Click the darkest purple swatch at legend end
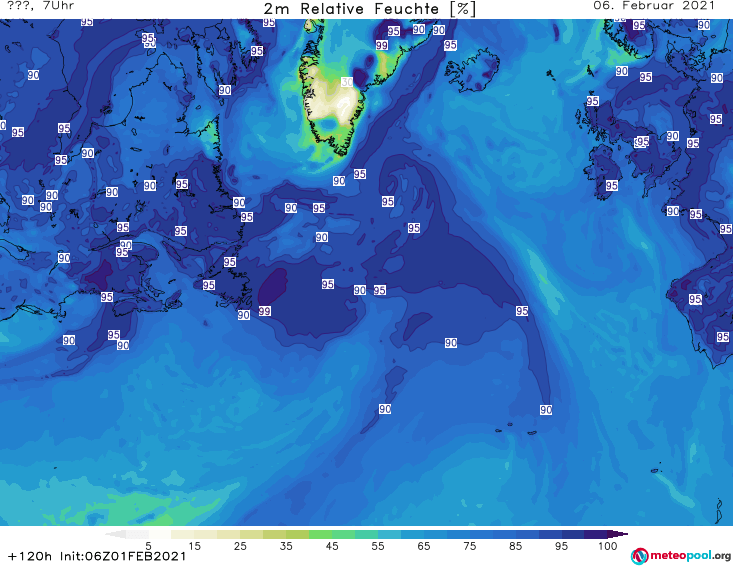733x566 pixels. pyautogui.click(x=618, y=534)
